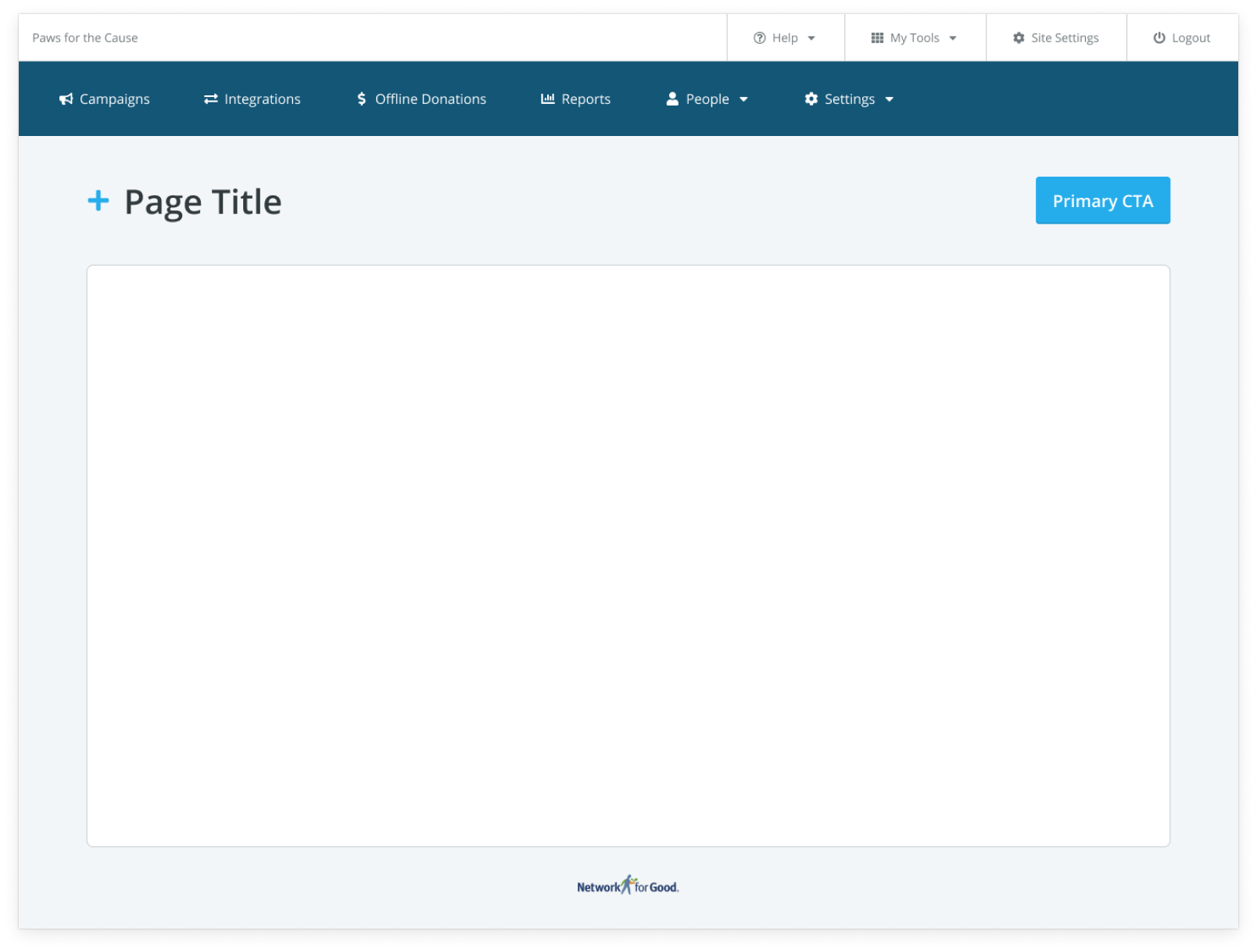Click the Reports chart icon
This screenshot has height=952, width=1257.
[548, 99]
